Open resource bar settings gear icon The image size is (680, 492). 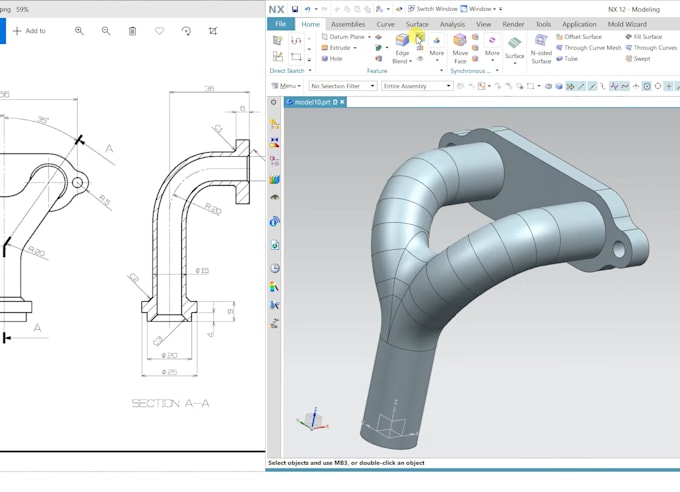click(x=274, y=102)
